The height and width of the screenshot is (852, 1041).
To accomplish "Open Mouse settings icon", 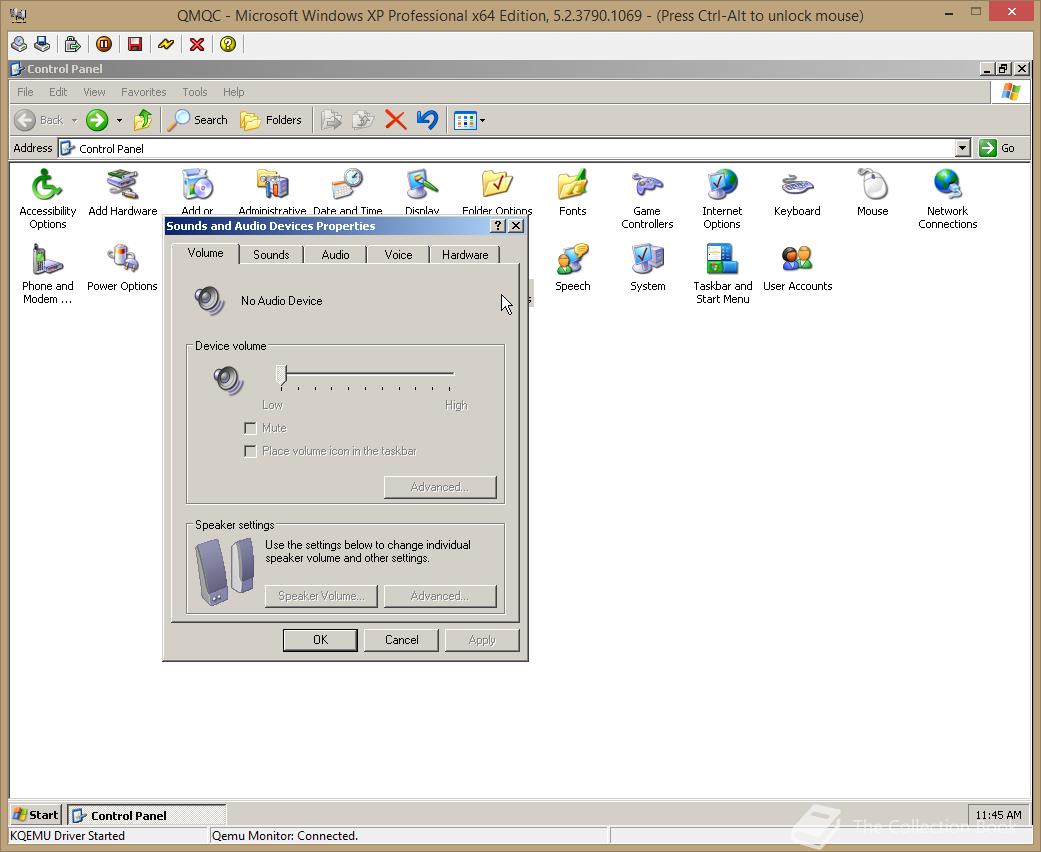I will [872, 192].
